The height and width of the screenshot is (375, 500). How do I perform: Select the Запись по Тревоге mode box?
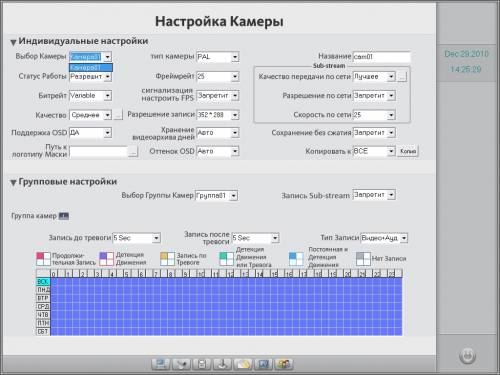tap(167, 259)
